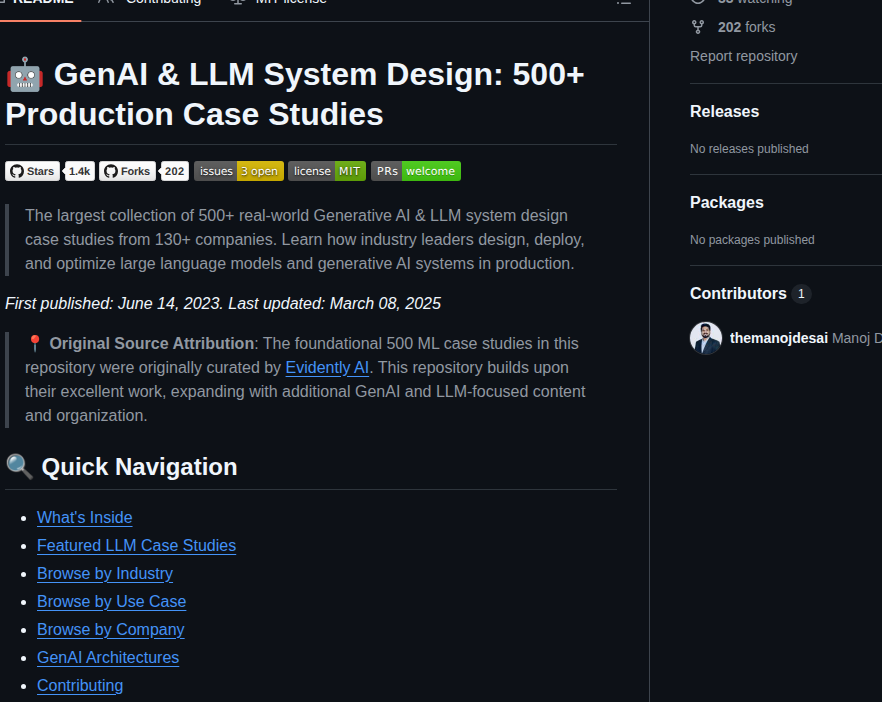882x702 pixels.
Task: Click the 'No releases published' text
Action: point(749,149)
